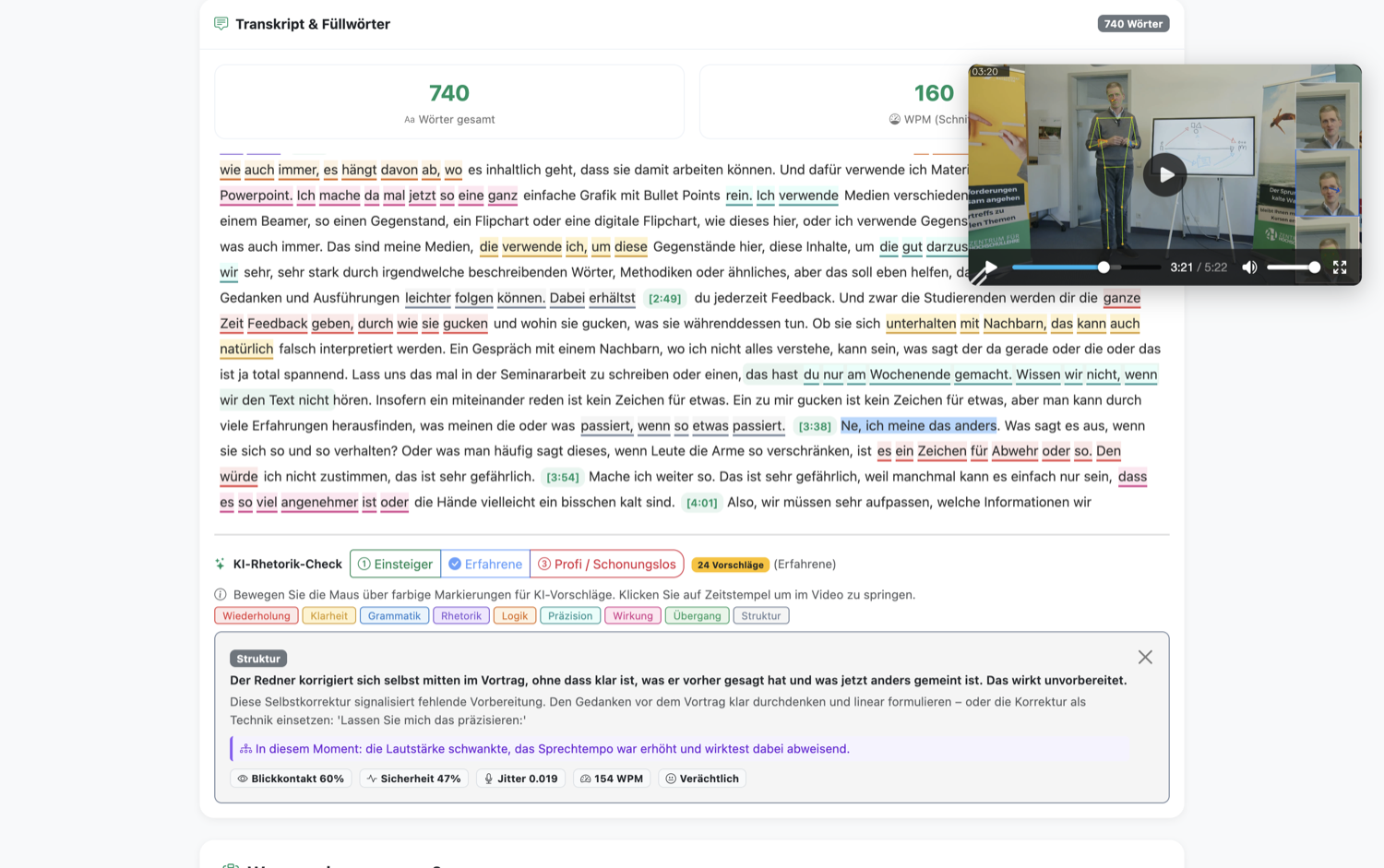
Task: Jump to timestamp 2:49 in transcript
Action: point(664,298)
